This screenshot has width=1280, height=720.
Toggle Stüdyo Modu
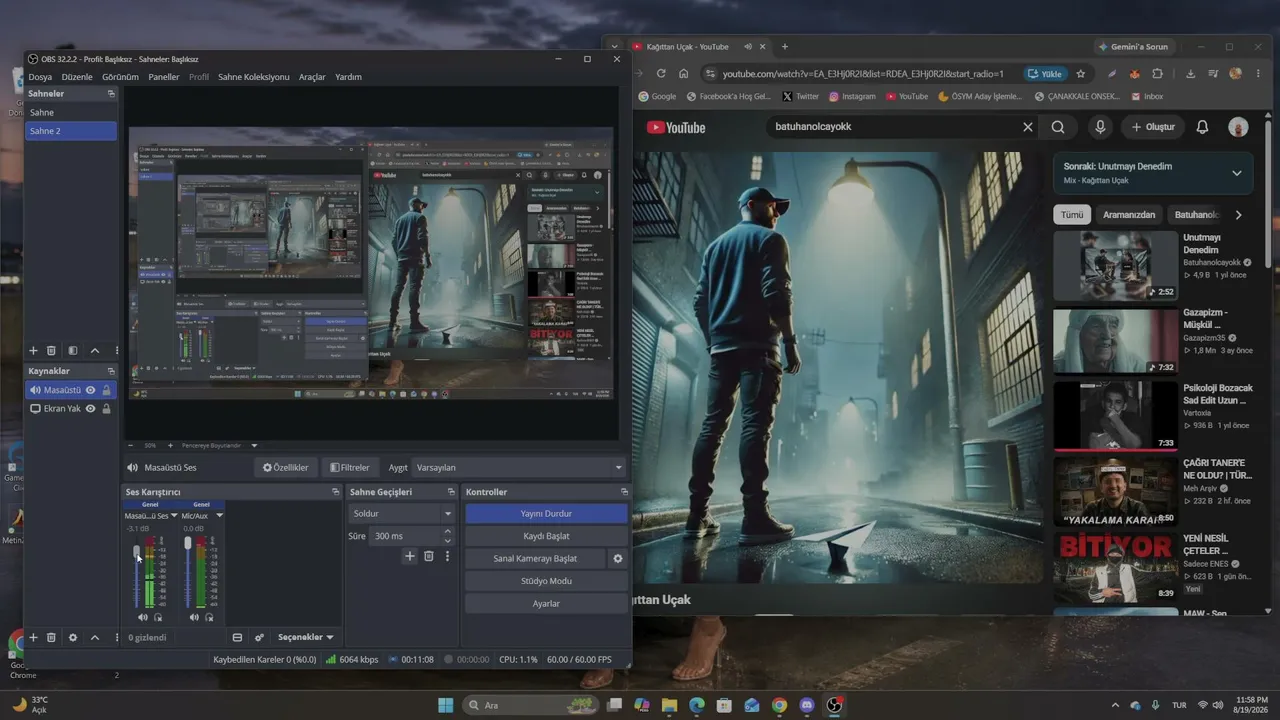point(546,581)
